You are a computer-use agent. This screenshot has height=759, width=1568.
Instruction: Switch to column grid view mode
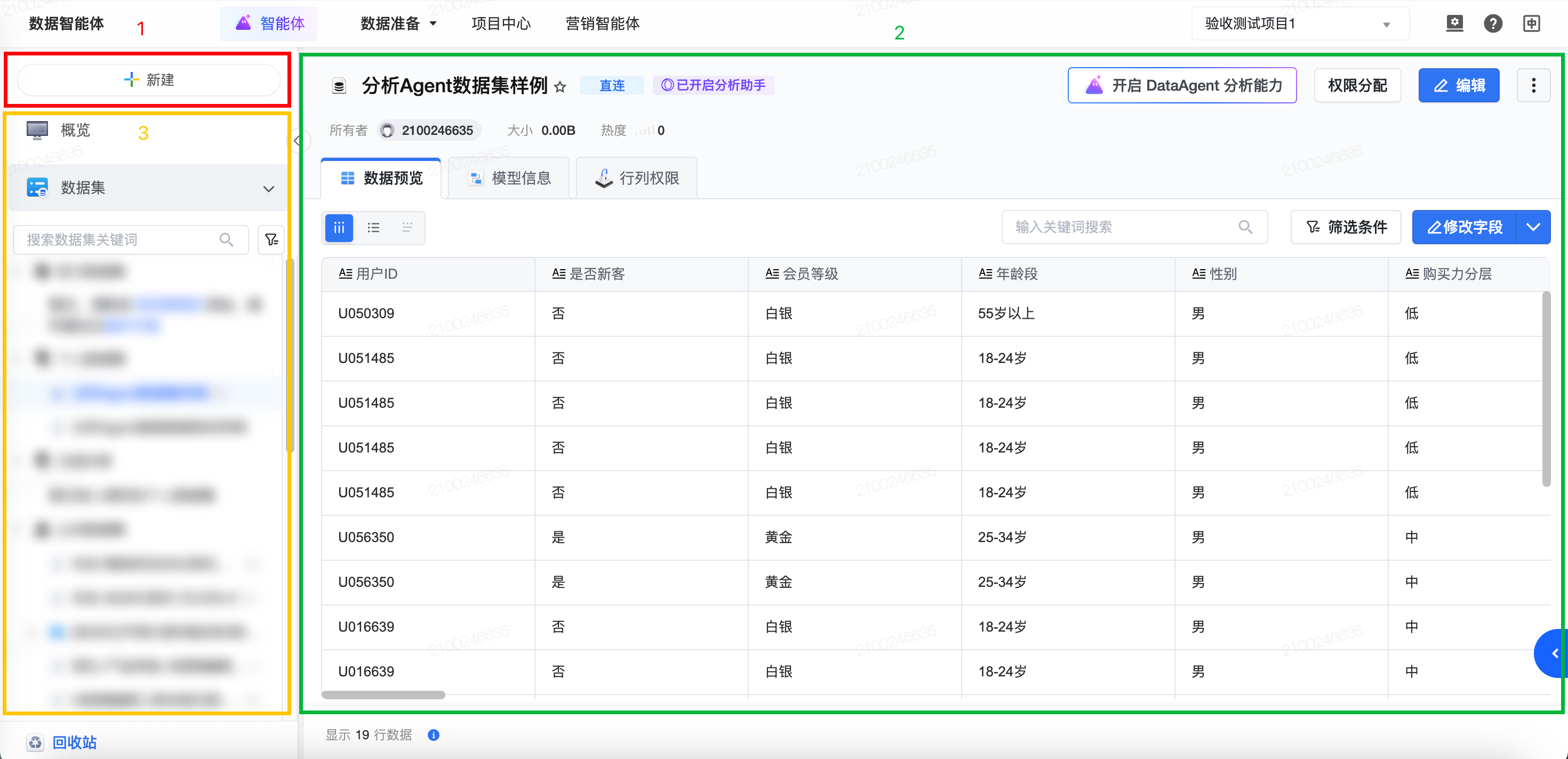coord(339,228)
